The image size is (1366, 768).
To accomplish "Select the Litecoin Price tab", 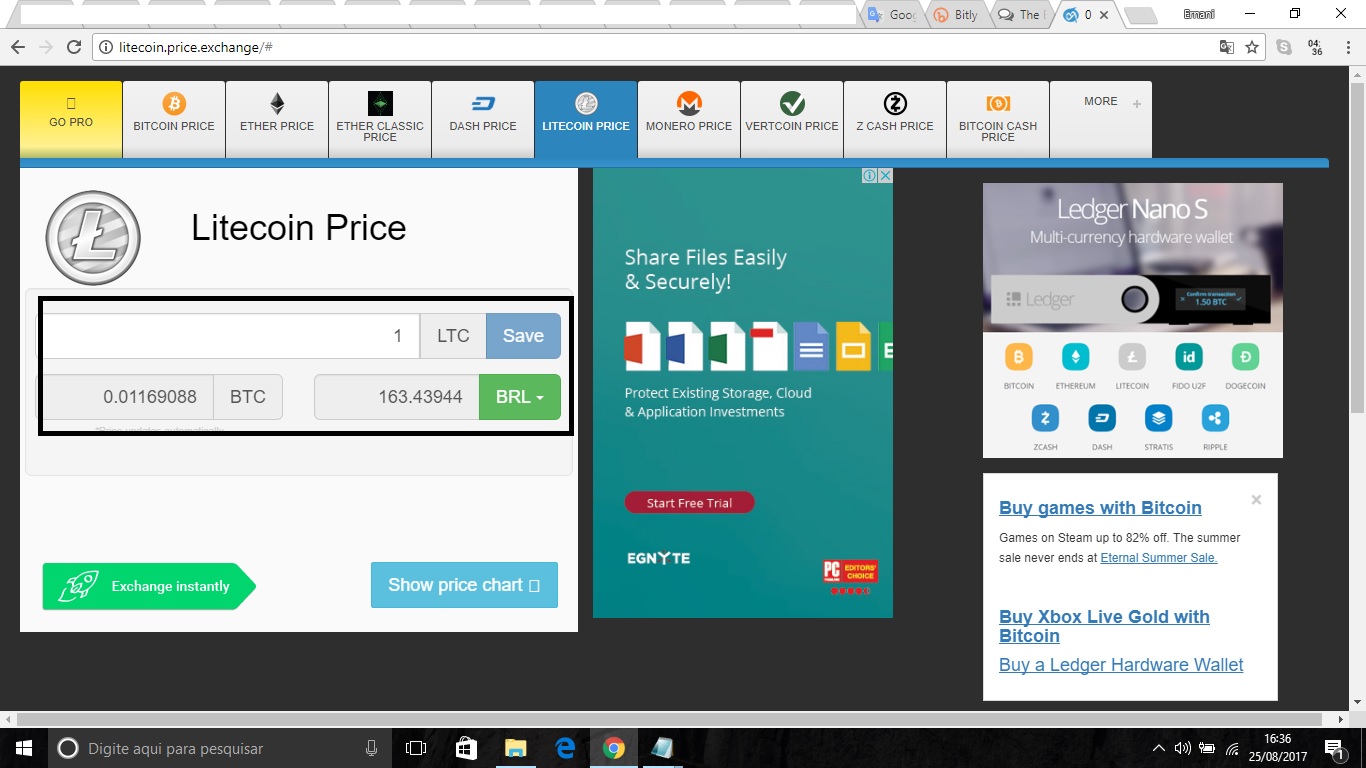I will point(586,120).
